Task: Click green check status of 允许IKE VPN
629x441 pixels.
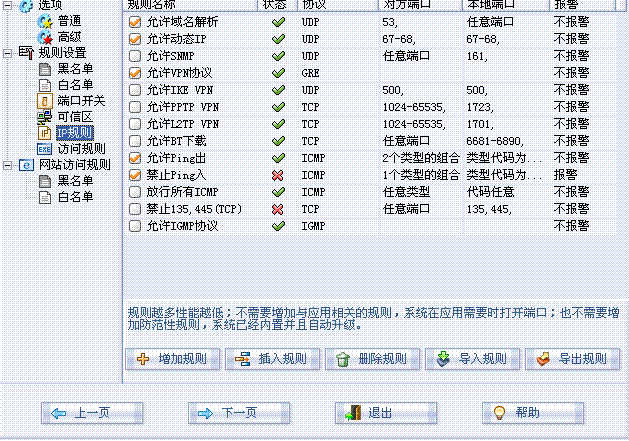Action: 278,90
